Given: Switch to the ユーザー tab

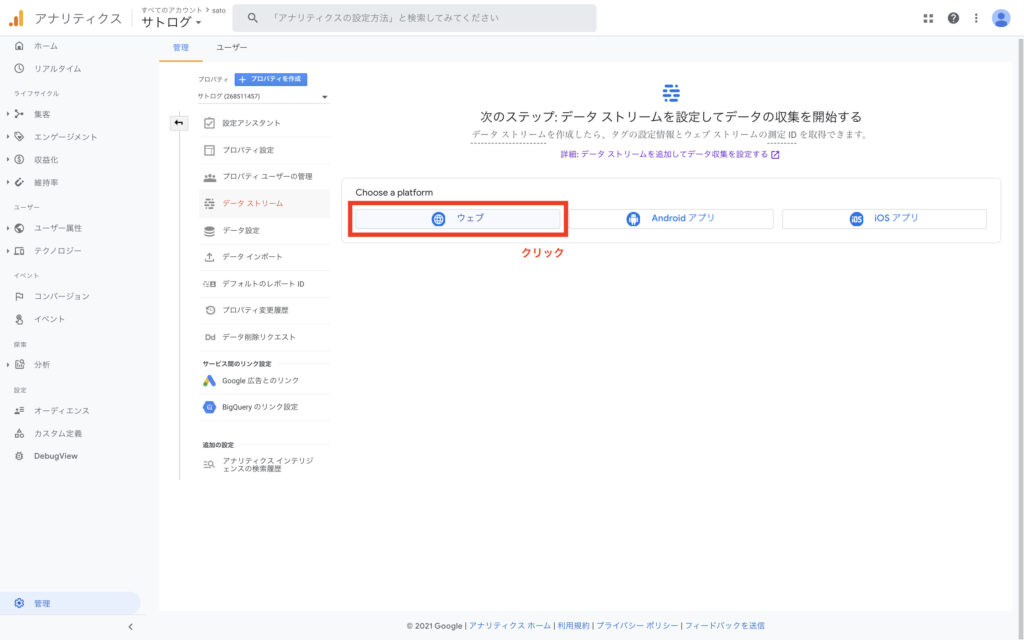Looking at the screenshot, I should [232, 48].
